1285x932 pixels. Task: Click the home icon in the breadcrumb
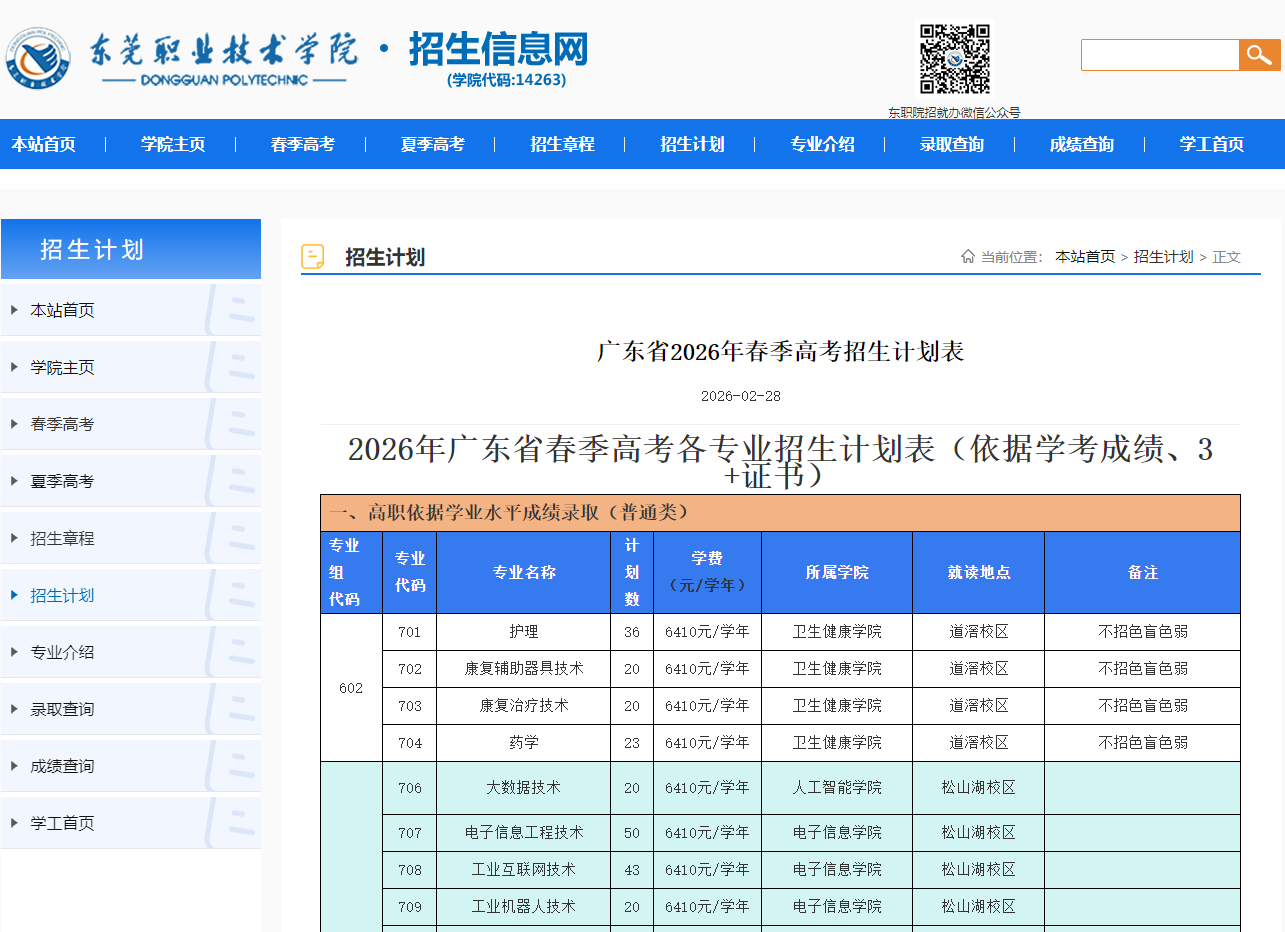tap(966, 257)
